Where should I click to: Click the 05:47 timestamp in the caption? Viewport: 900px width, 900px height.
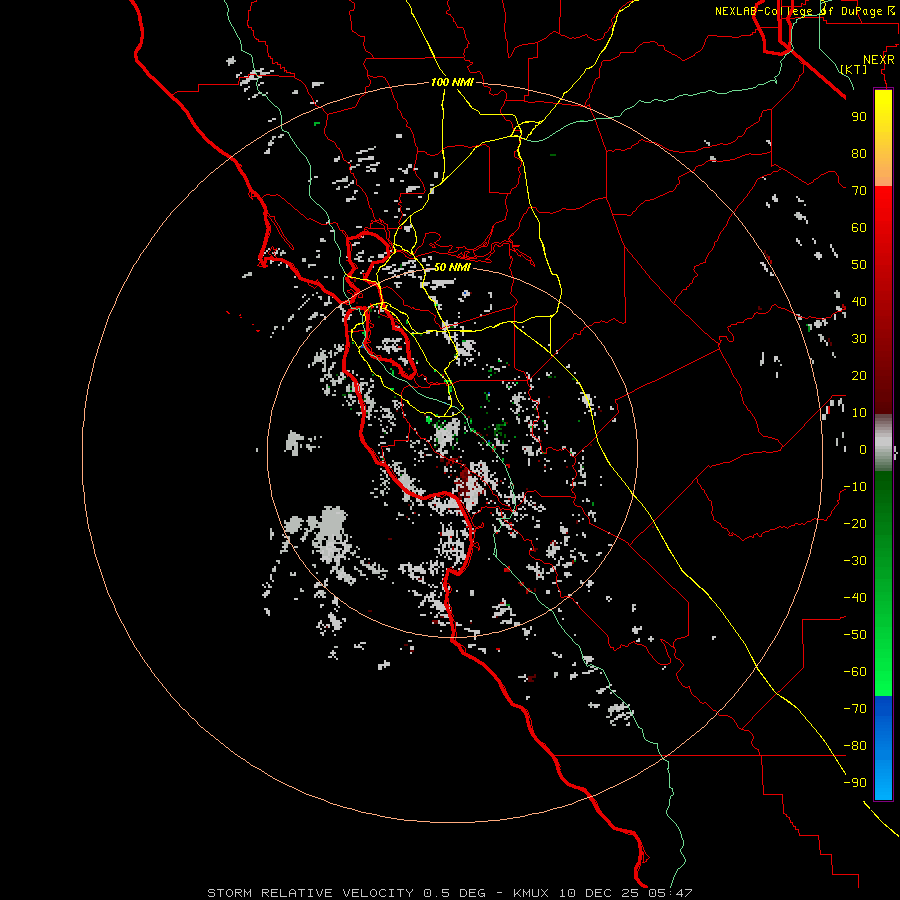pyautogui.click(x=670, y=893)
